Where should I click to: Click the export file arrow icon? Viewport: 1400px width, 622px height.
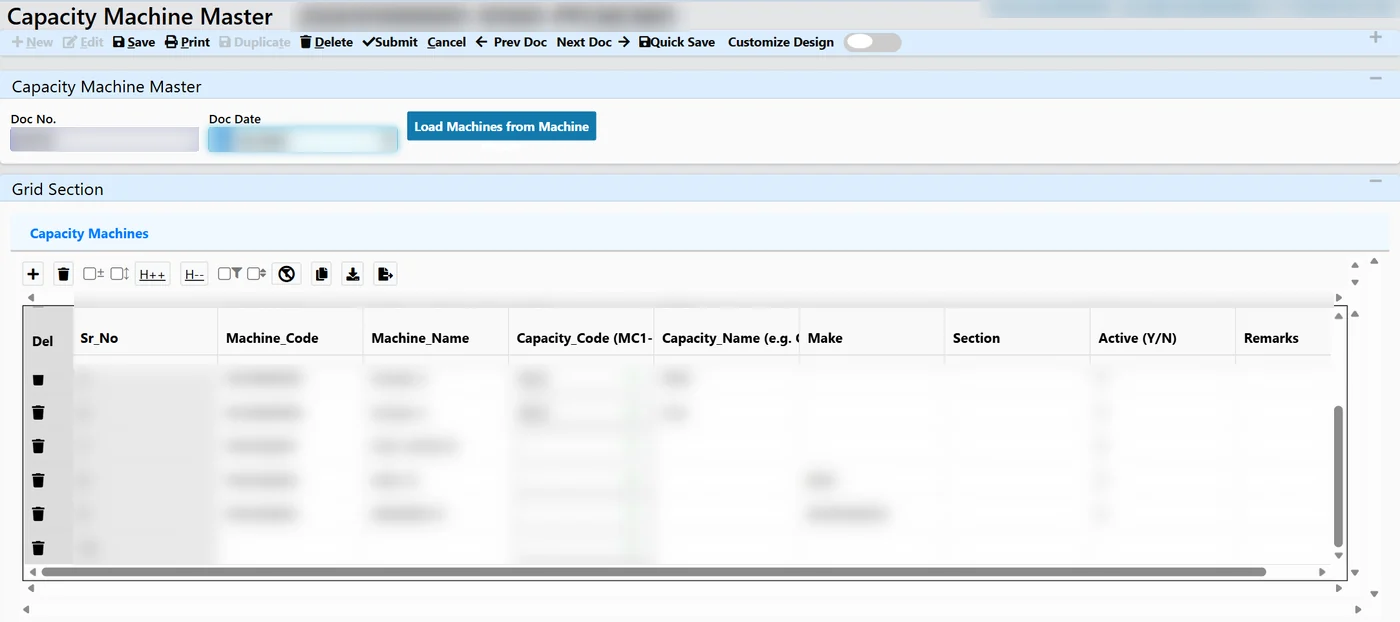(385, 274)
